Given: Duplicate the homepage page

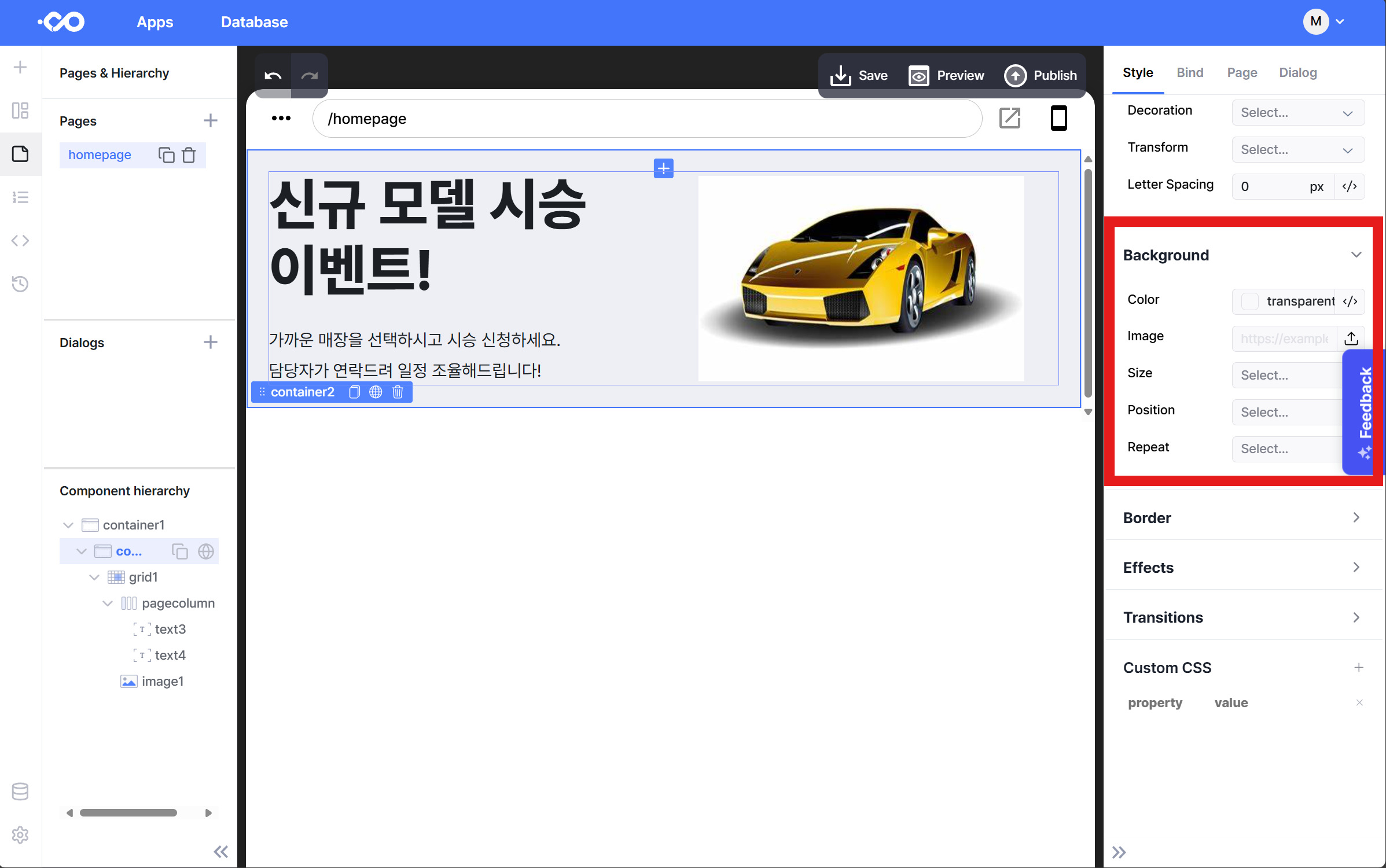Looking at the screenshot, I should [x=166, y=155].
